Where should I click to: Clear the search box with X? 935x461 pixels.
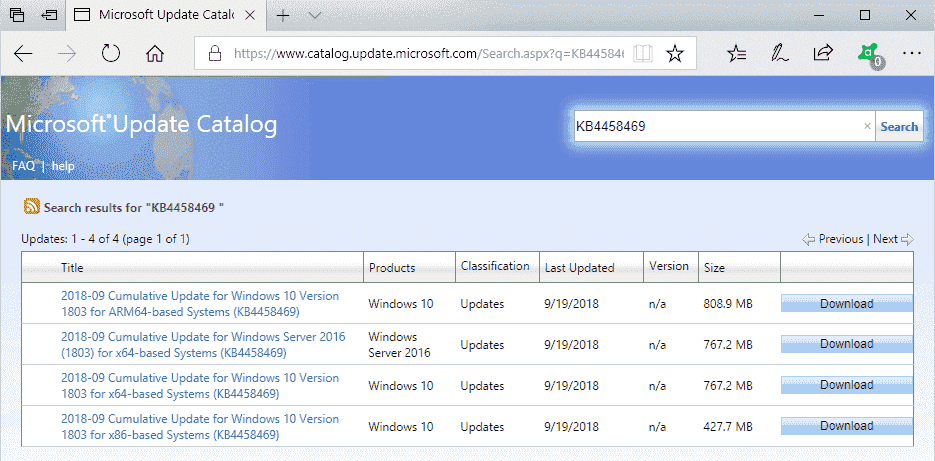pyautogui.click(x=867, y=126)
